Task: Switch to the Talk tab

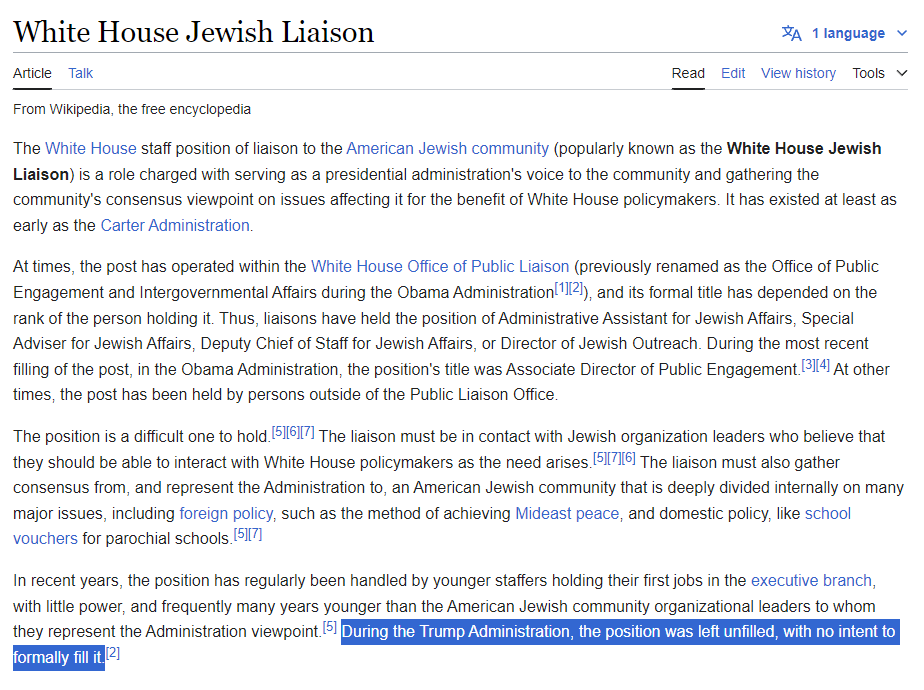Action: point(81,73)
